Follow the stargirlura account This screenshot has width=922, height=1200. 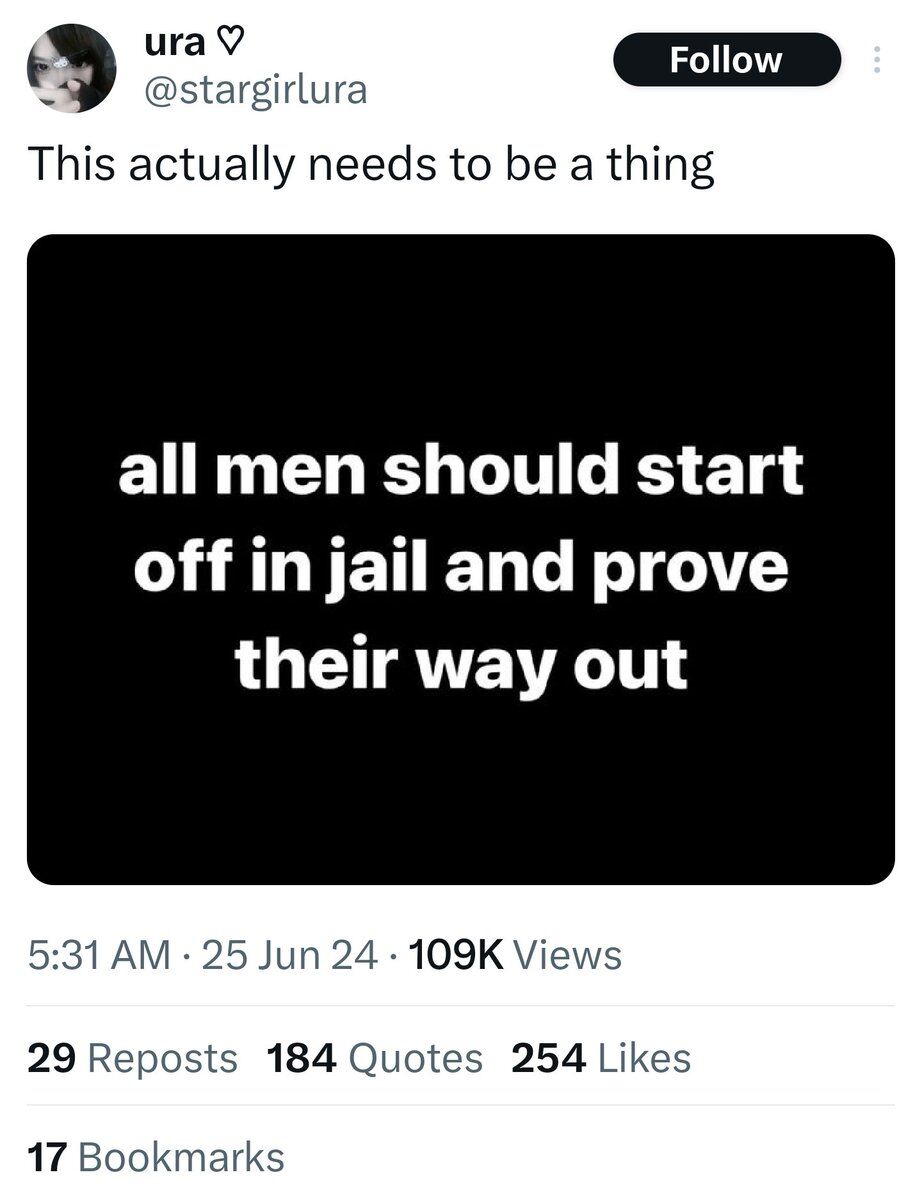(x=726, y=59)
